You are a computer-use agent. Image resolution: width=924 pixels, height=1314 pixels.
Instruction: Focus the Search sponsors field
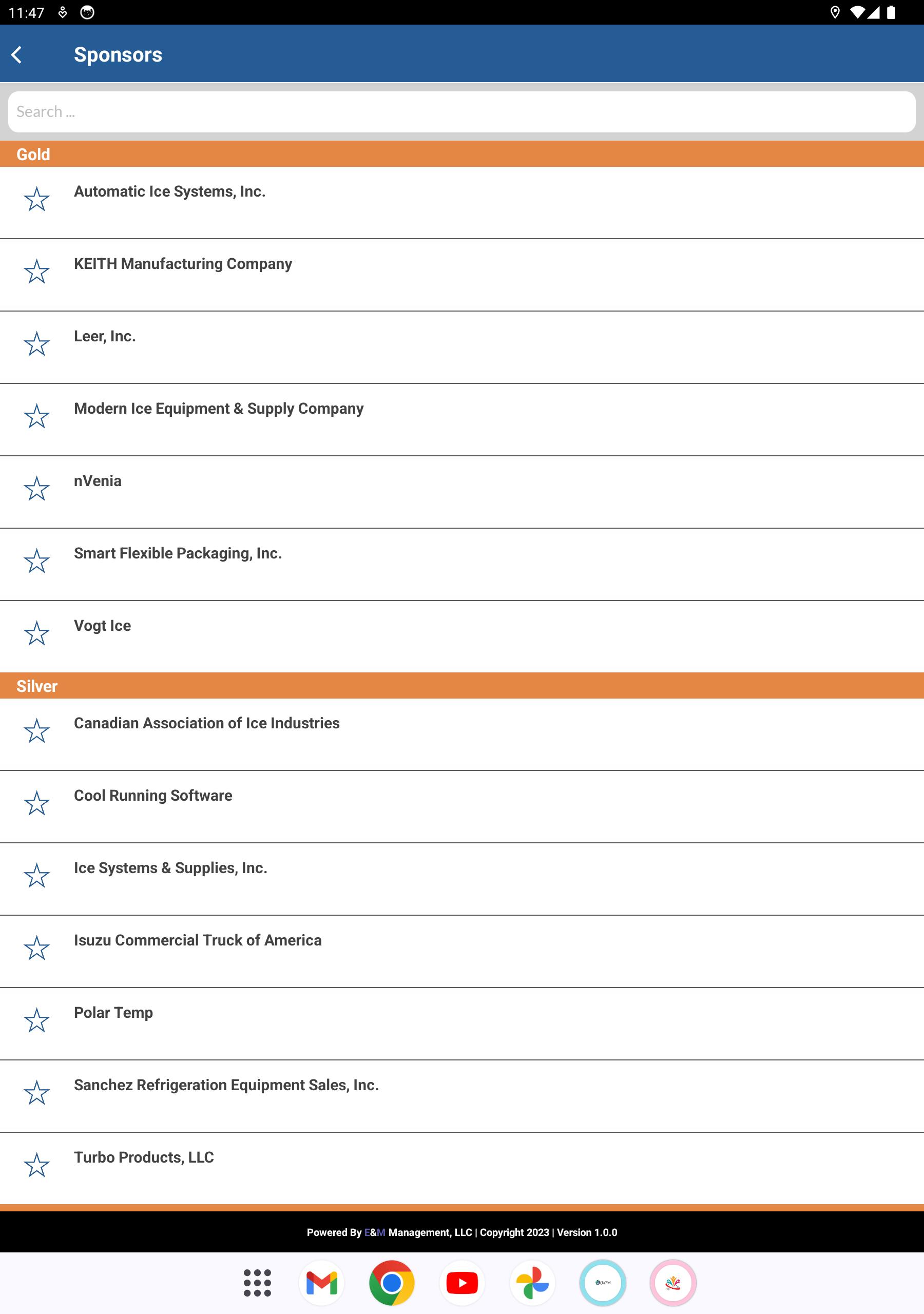click(461, 111)
